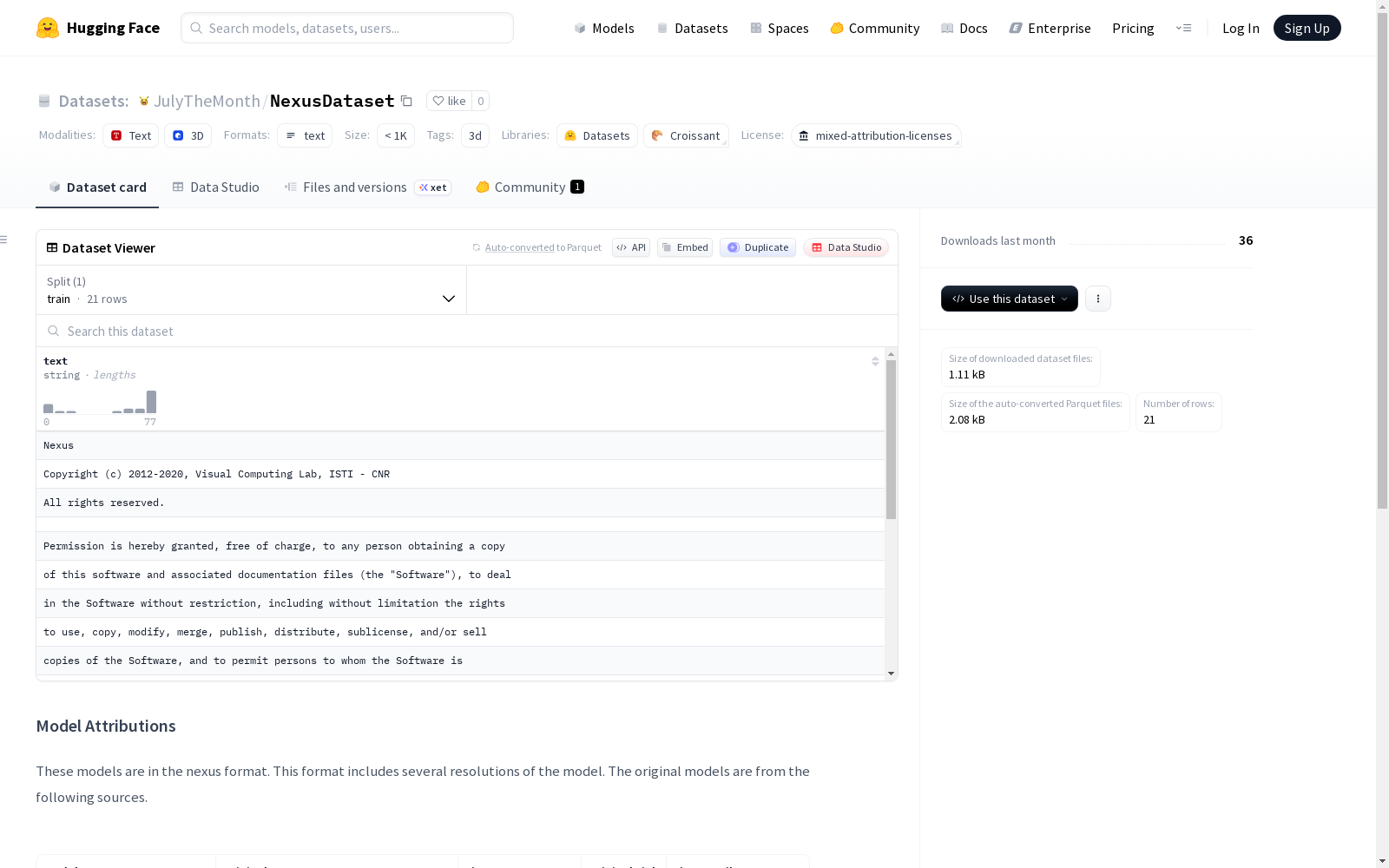Click the Model Attributions heading
Screen dimensions: 1389x868
[106, 726]
